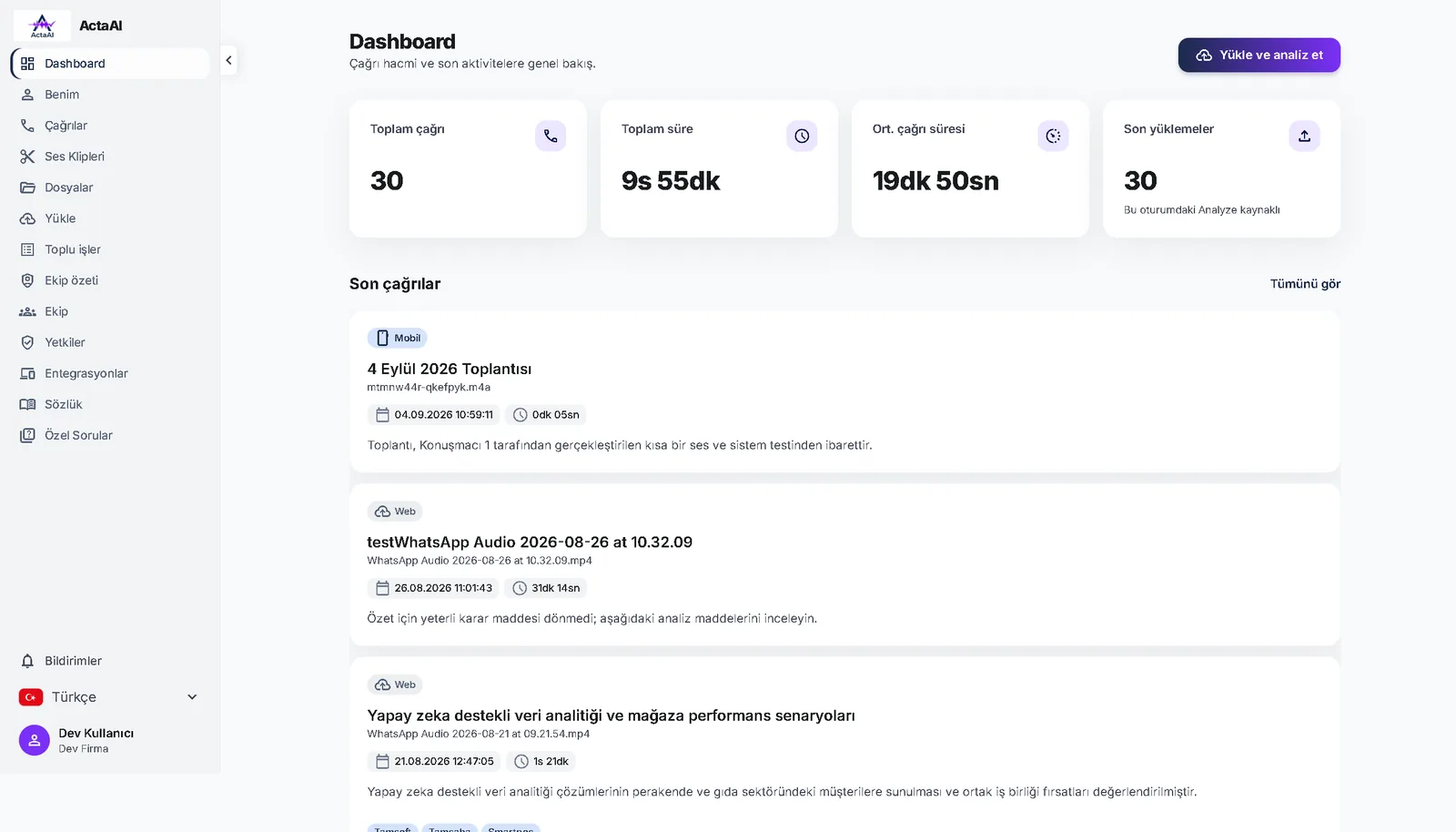Click the ActaAI logo icon
This screenshot has width=1456, height=832.
pos(42,25)
